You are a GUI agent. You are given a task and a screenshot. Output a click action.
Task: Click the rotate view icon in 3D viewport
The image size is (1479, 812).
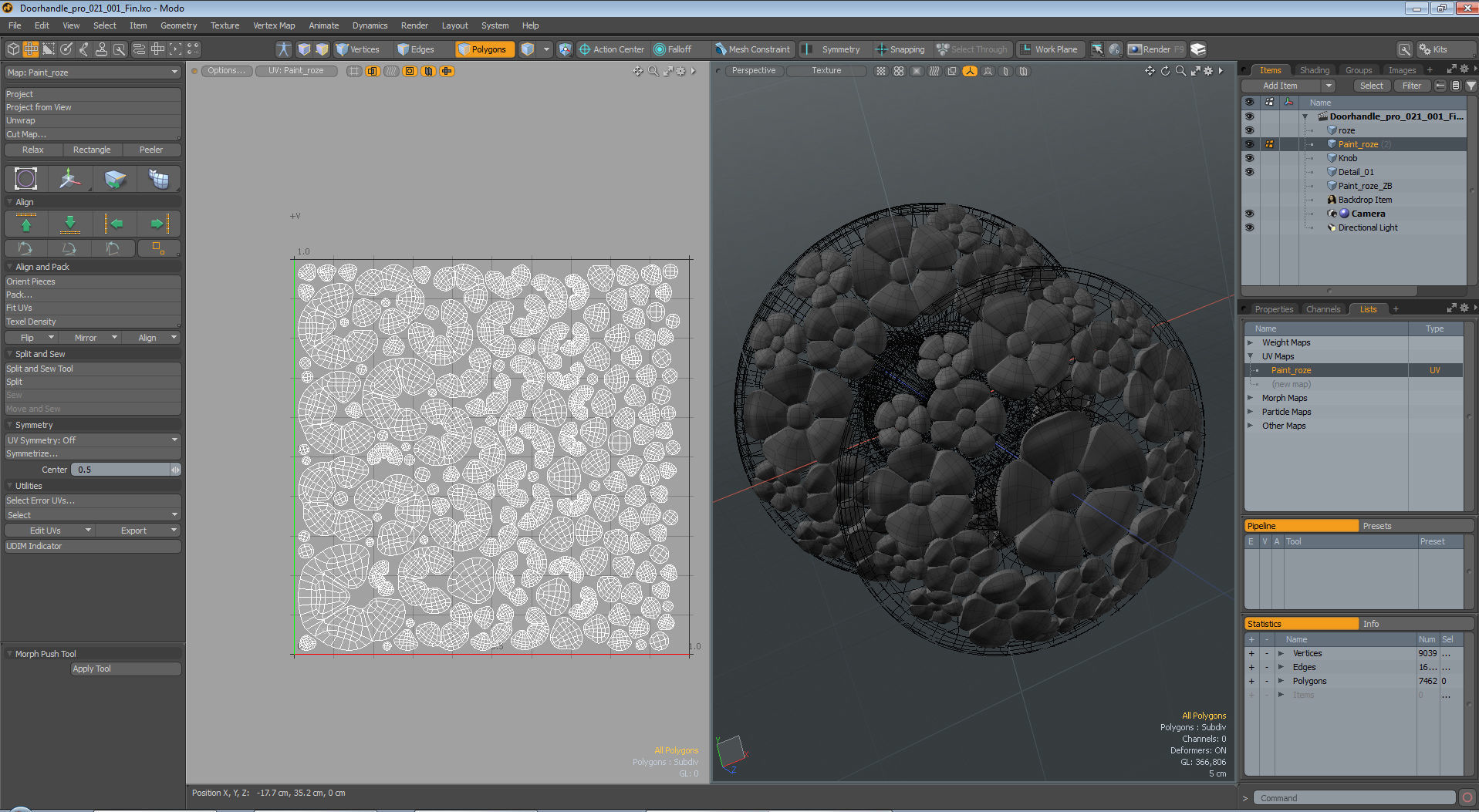coord(1165,71)
